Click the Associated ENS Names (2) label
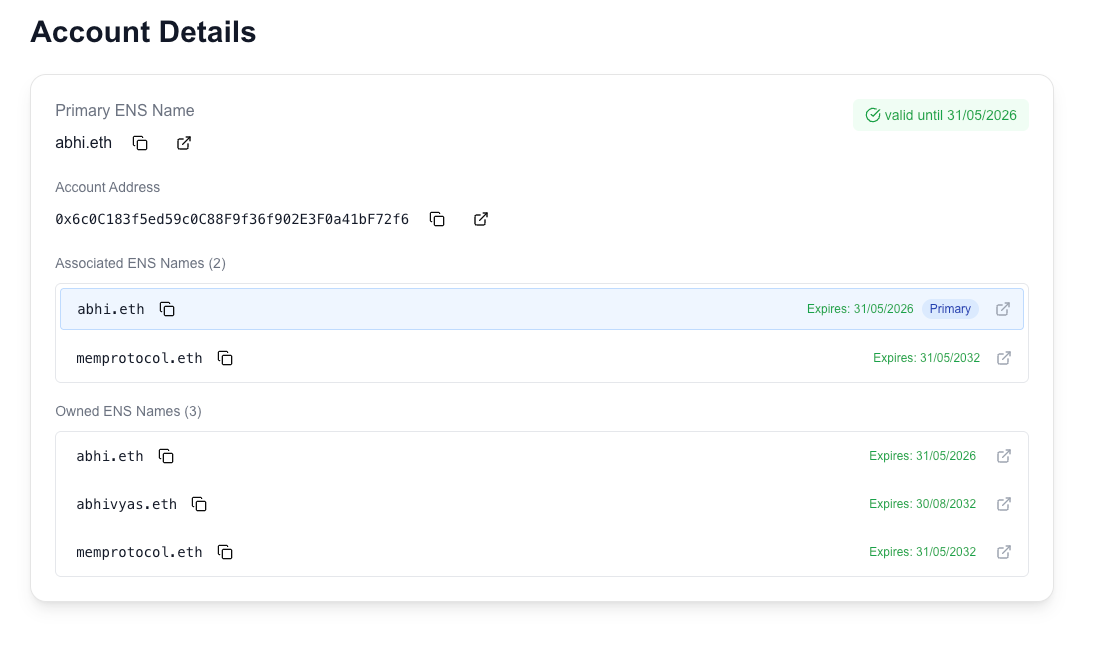Screen dimensions: 1107x647 tap(140, 263)
